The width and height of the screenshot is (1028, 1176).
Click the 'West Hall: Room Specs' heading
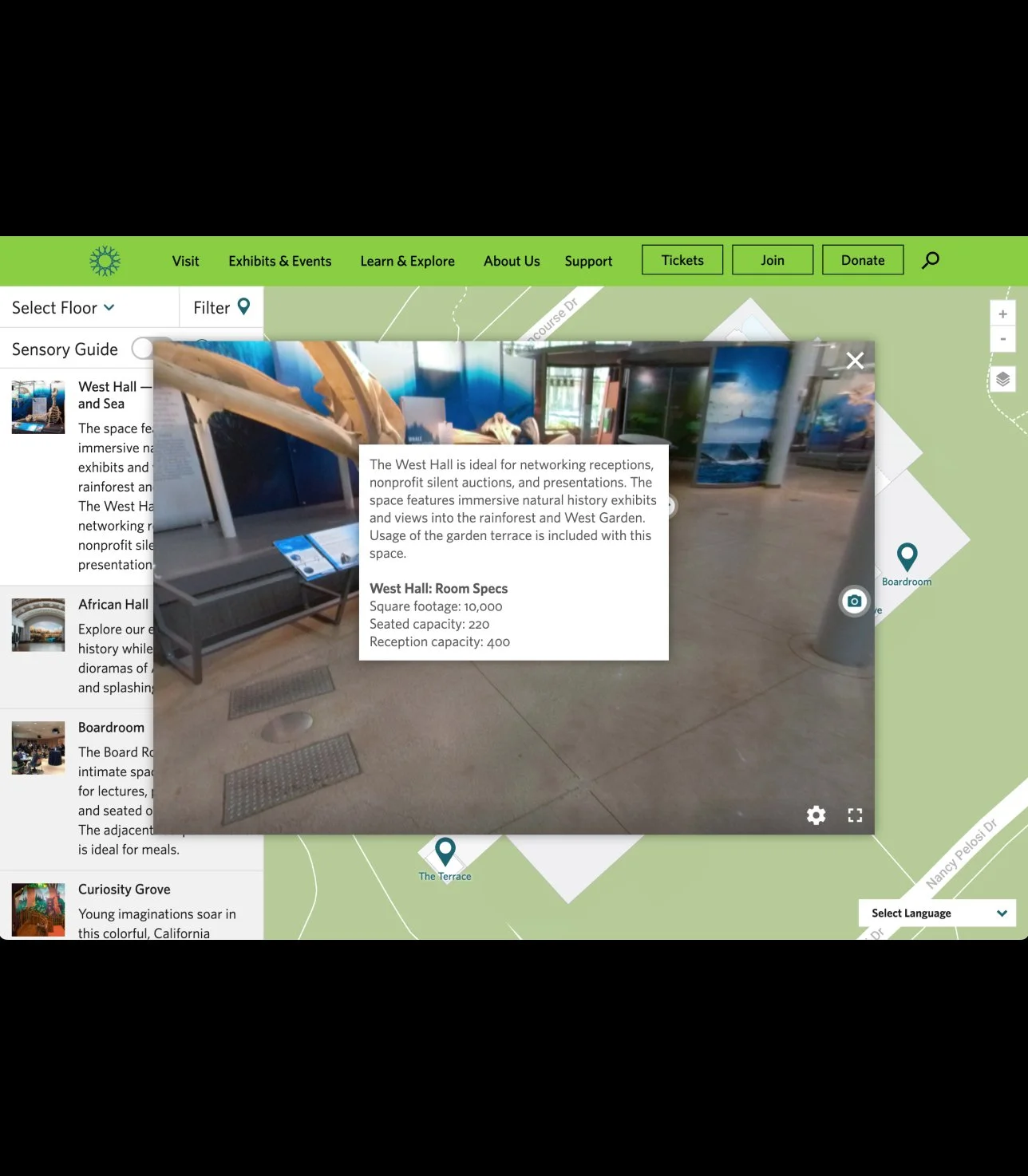tap(438, 588)
